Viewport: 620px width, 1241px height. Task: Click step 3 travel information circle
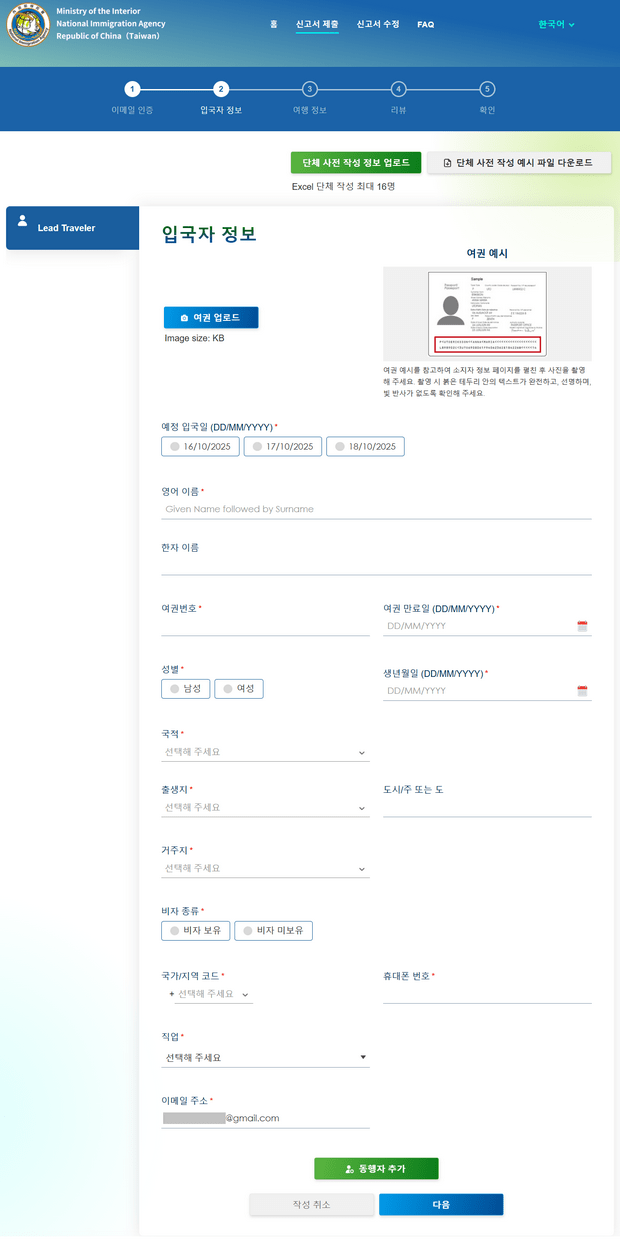click(310, 89)
